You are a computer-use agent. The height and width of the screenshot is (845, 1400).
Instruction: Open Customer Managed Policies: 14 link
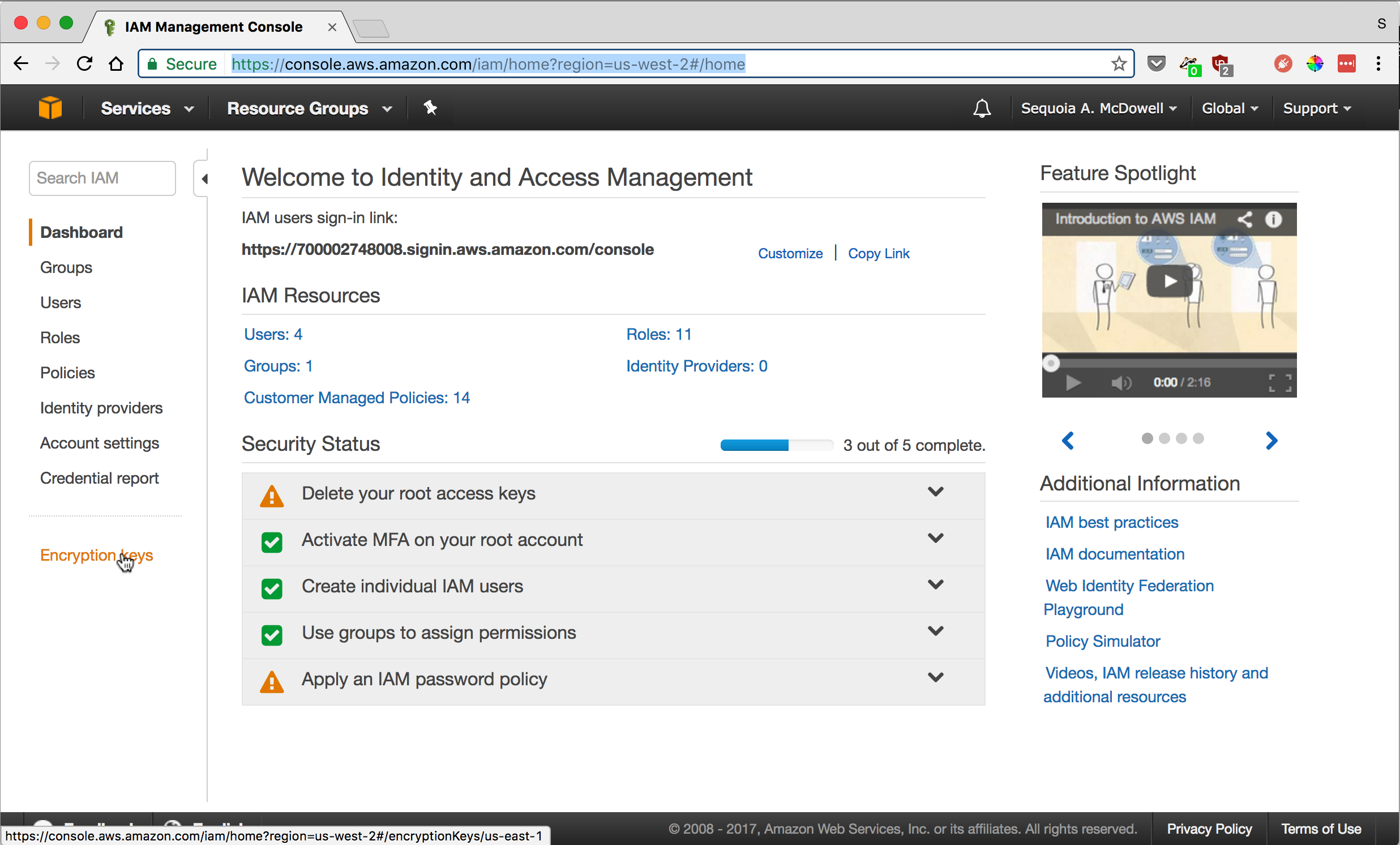tap(357, 398)
